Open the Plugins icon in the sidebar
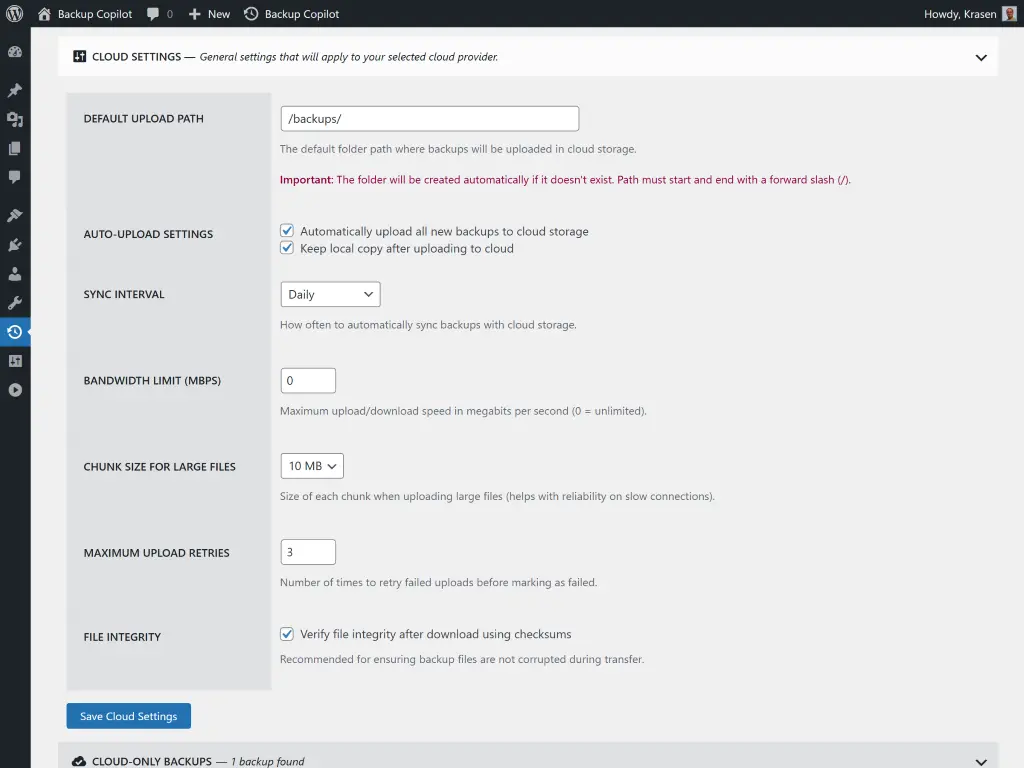The height and width of the screenshot is (768, 1024). [15, 244]
